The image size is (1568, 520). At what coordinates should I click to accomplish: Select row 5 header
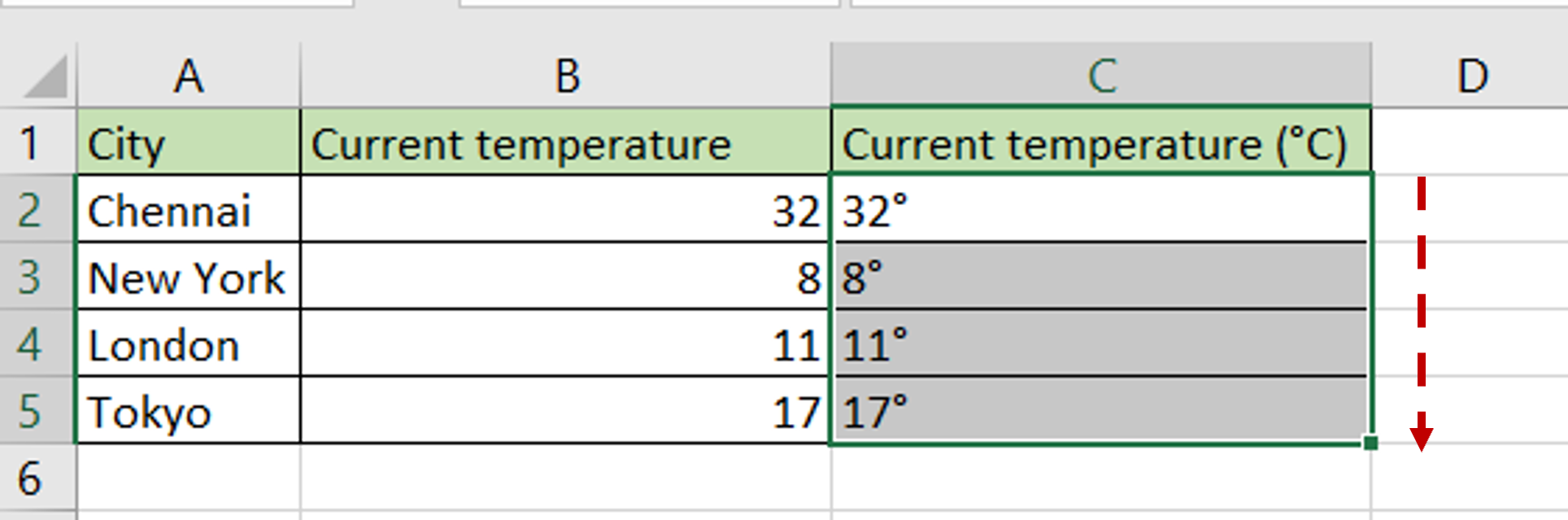click(37, 412)
